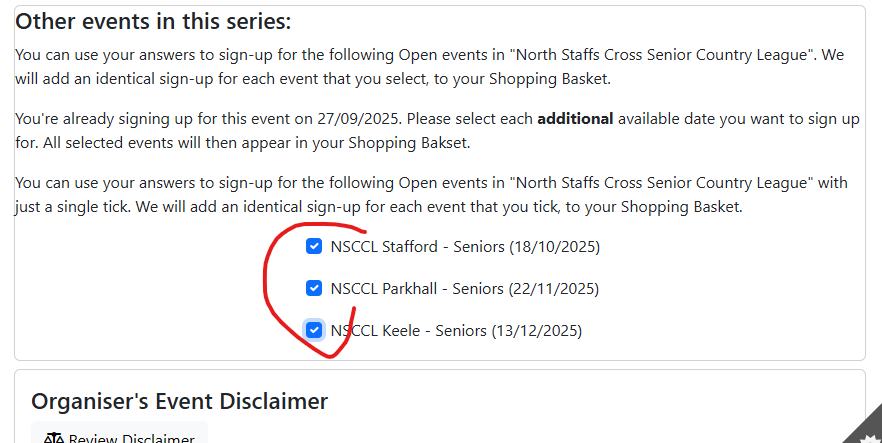Click the 13/12/2025 date in Keele entry
Screen dimensions: 882x443
(x=537, y=331)
